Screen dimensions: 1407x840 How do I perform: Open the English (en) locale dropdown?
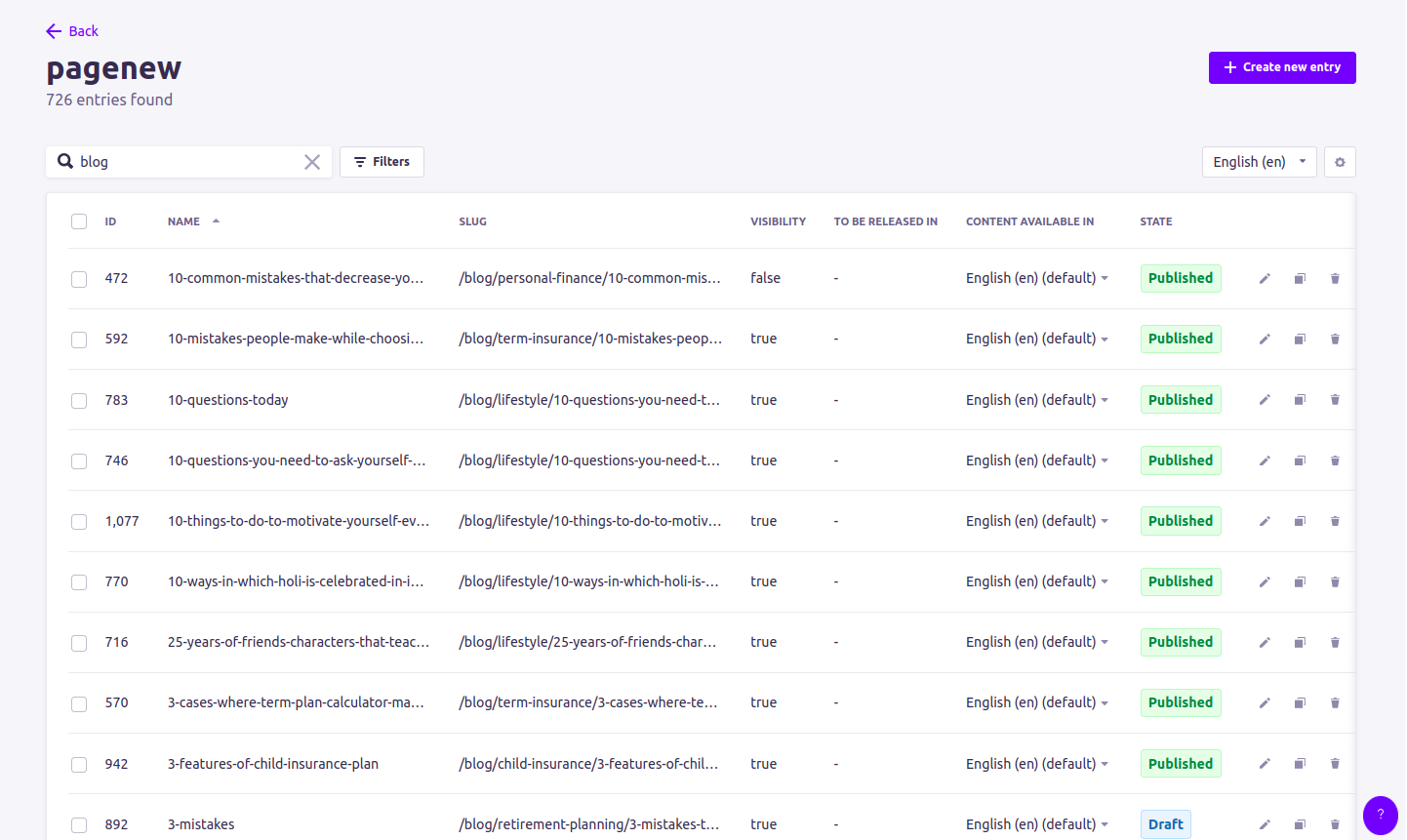coord(1259,162)
